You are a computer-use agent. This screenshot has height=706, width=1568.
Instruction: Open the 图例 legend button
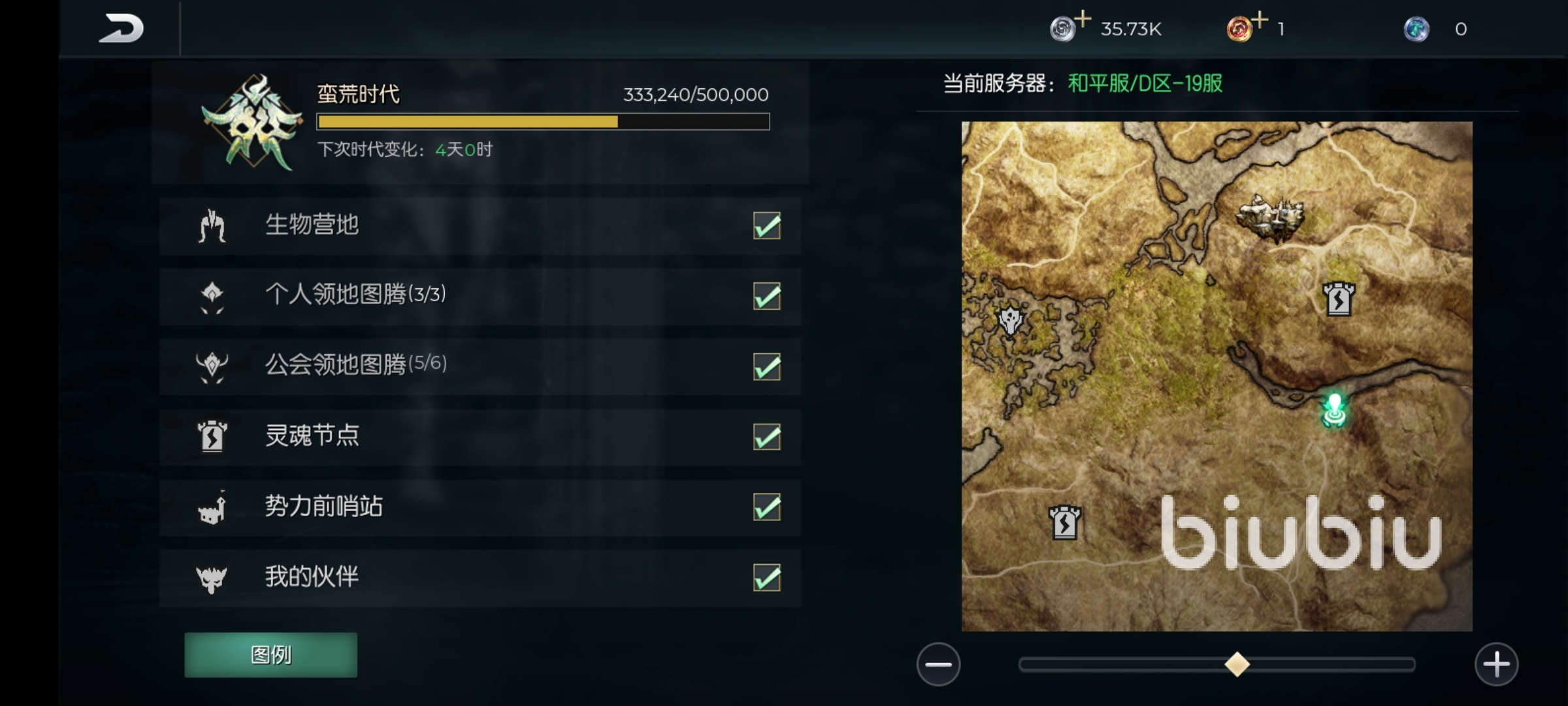point(270,654)
